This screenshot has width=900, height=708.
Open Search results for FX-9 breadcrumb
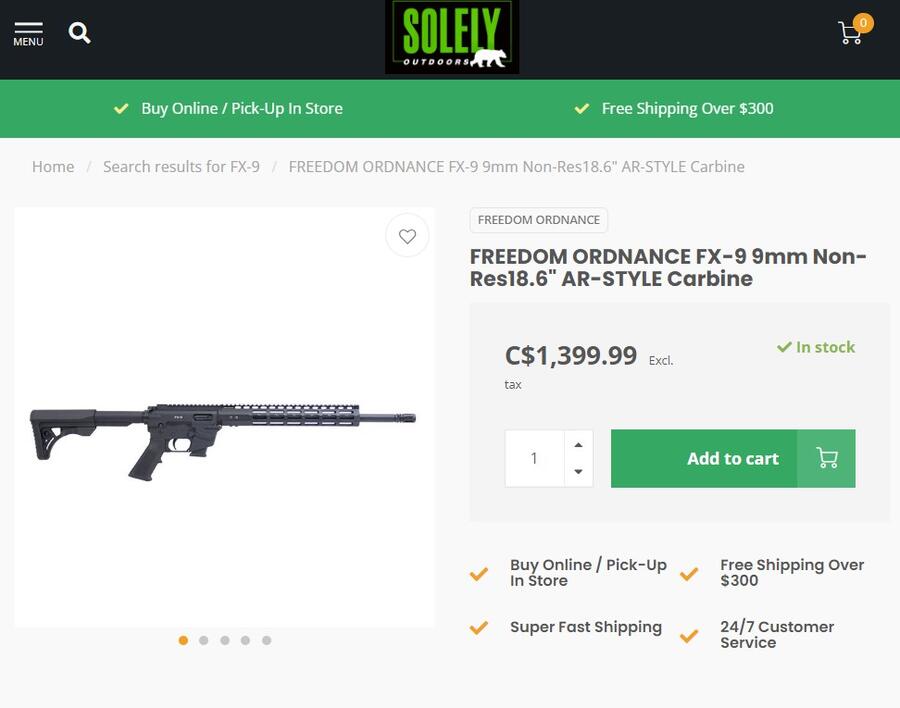(181, 167)
